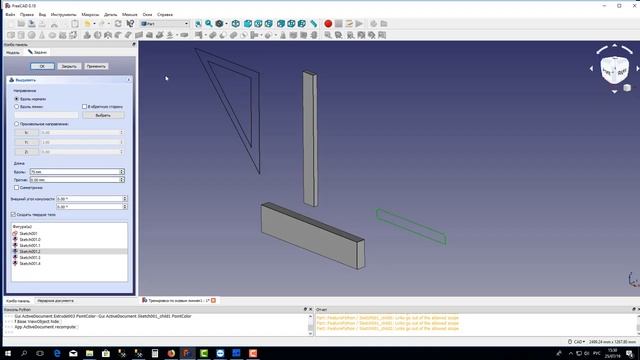
Task: Set Rear view with cube icon
Action: click(x=281, y=24)
